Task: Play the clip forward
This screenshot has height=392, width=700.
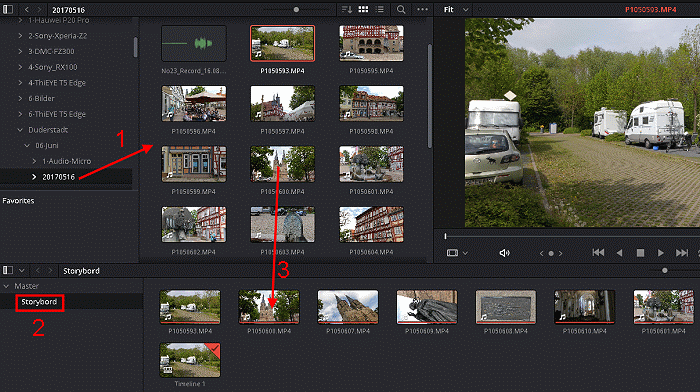Action: pos(661,253)
